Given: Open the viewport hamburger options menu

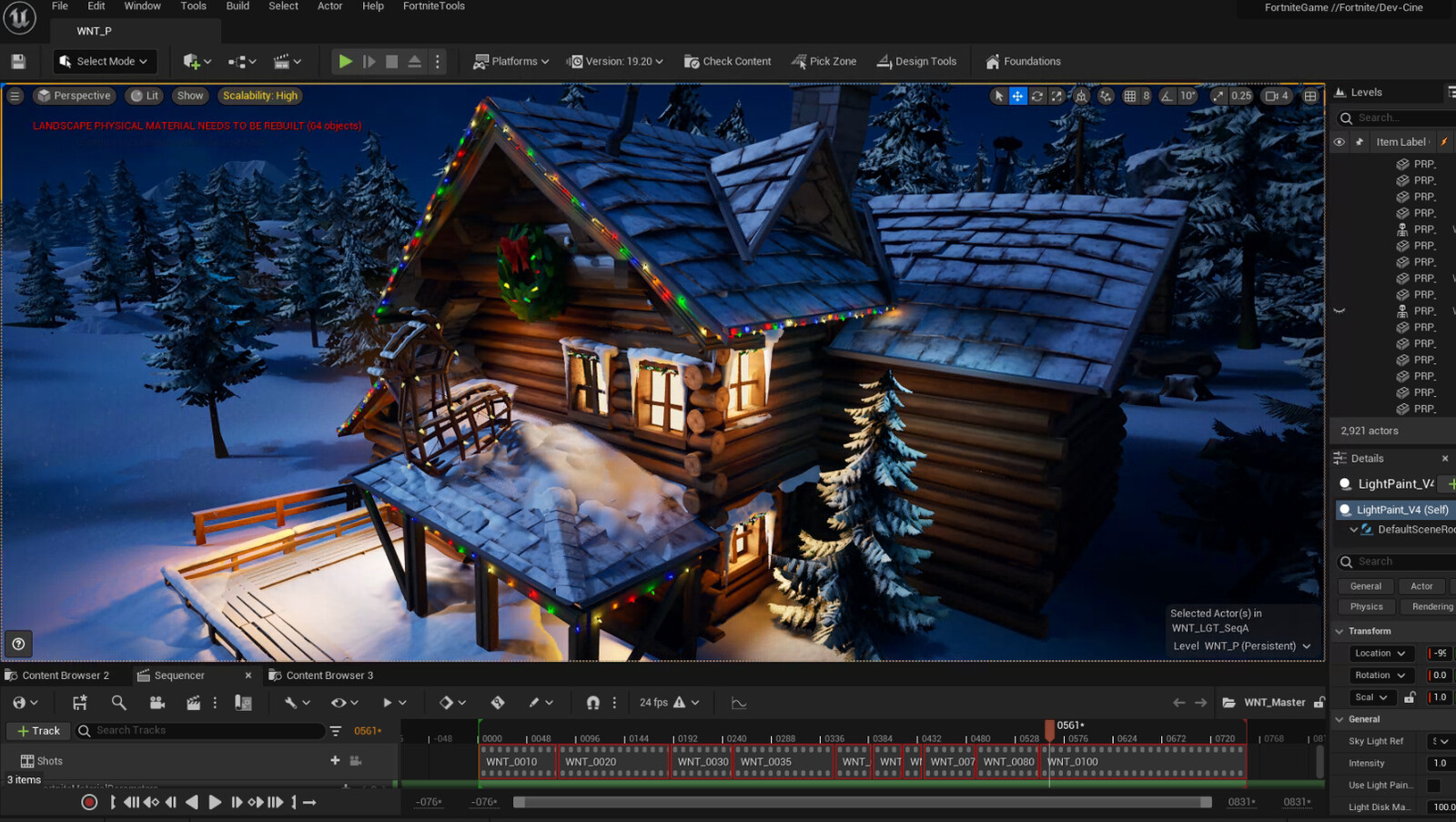Looking at the screenshot, I should tap(15, 96).
